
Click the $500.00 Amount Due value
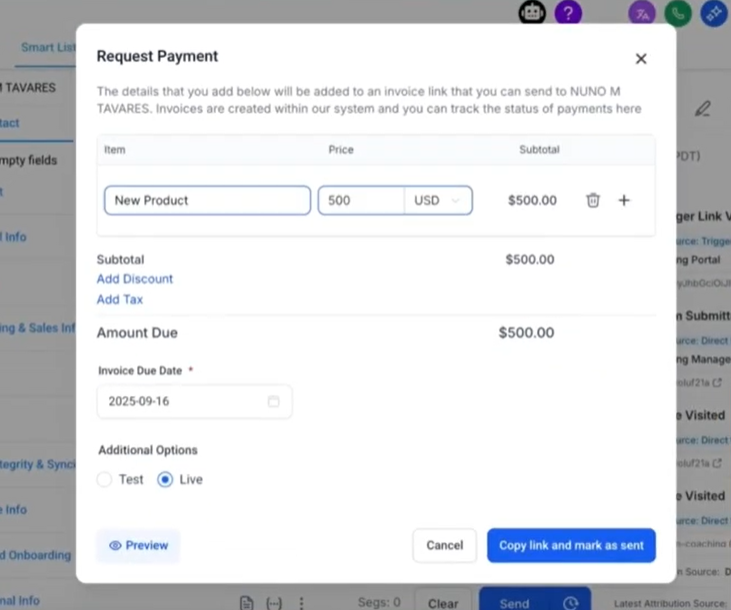[526, 333]
